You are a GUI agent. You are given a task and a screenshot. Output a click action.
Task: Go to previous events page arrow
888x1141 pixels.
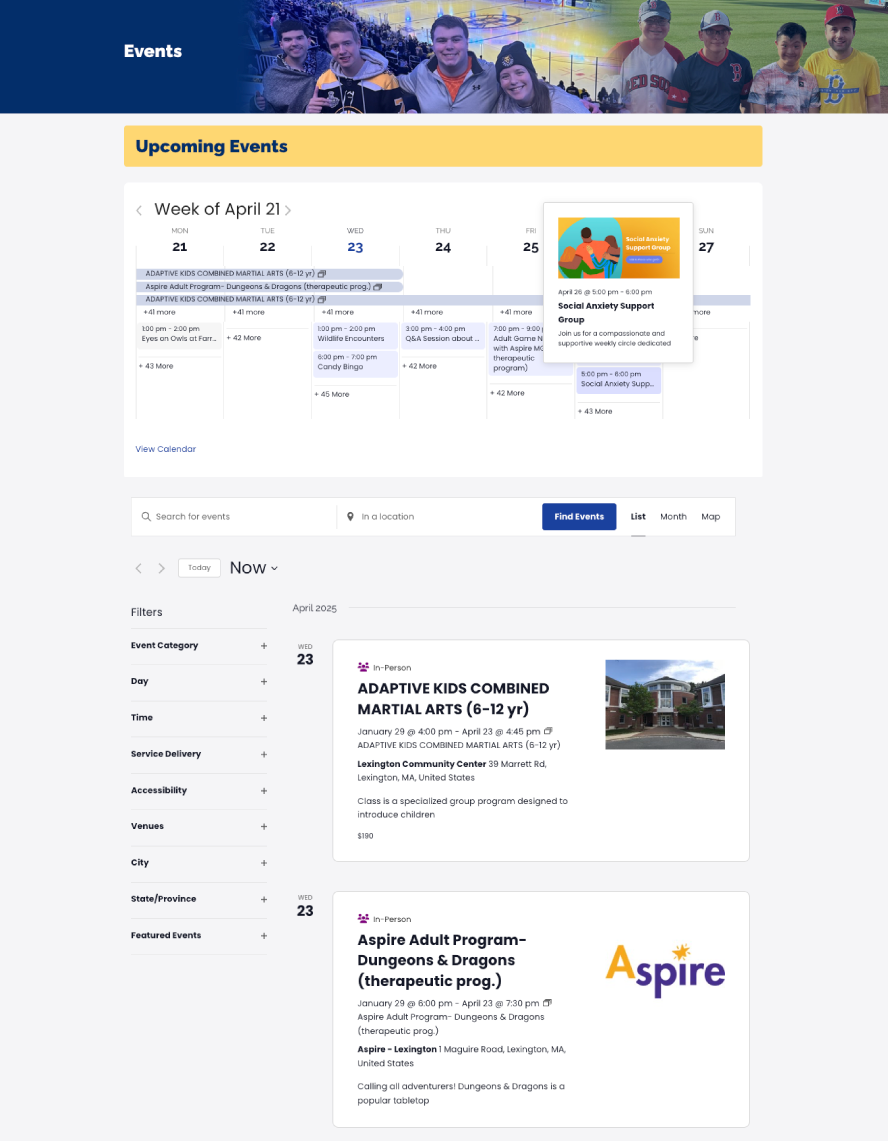pos(138,568)
